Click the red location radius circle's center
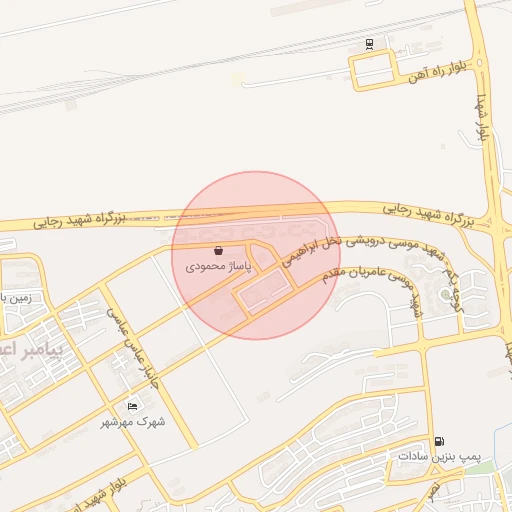512x512 pixels. [256, 256]
